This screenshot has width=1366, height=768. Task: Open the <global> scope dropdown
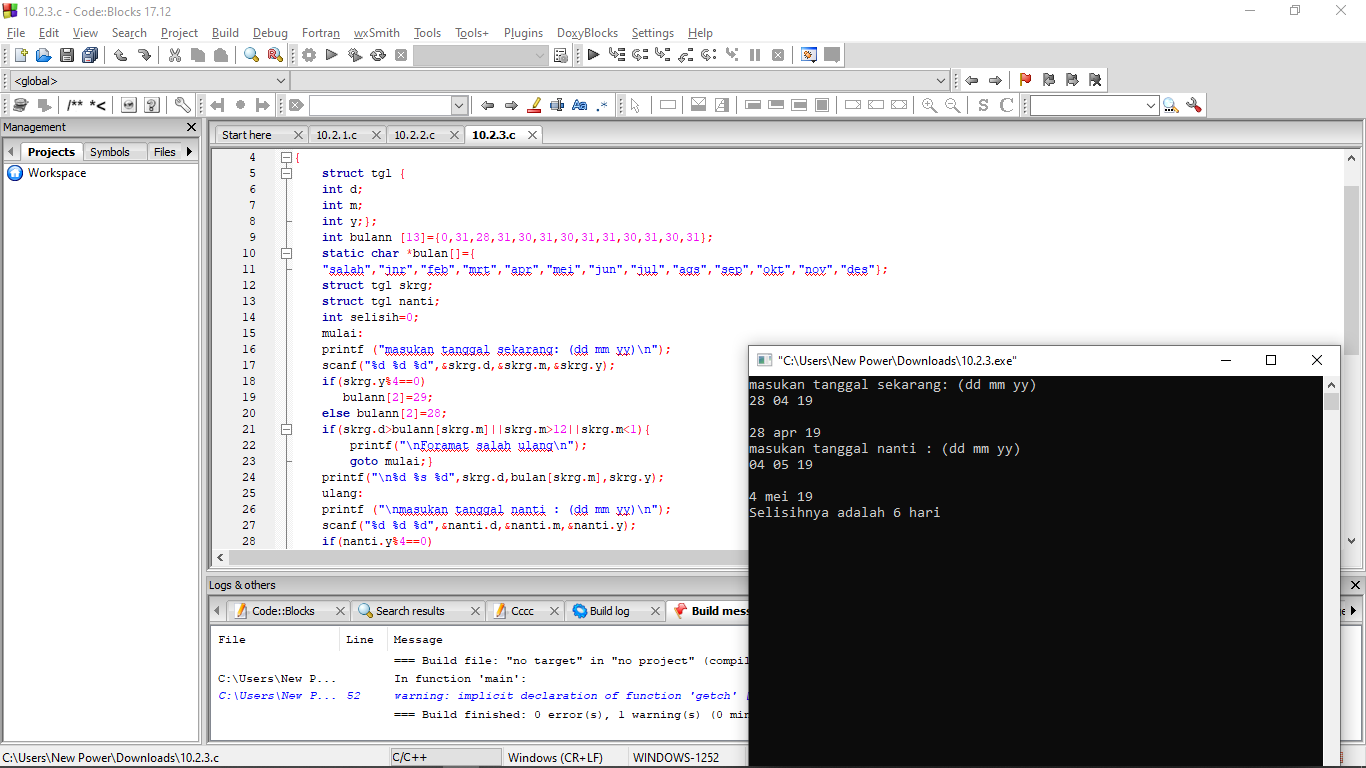point(149,80)
